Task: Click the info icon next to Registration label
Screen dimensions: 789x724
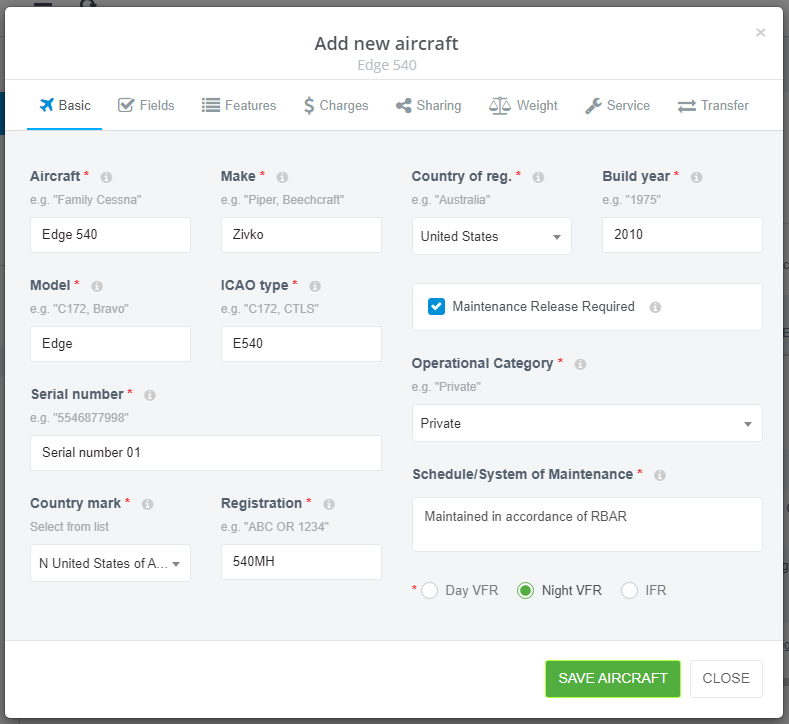Action: (x=329, y=504)
